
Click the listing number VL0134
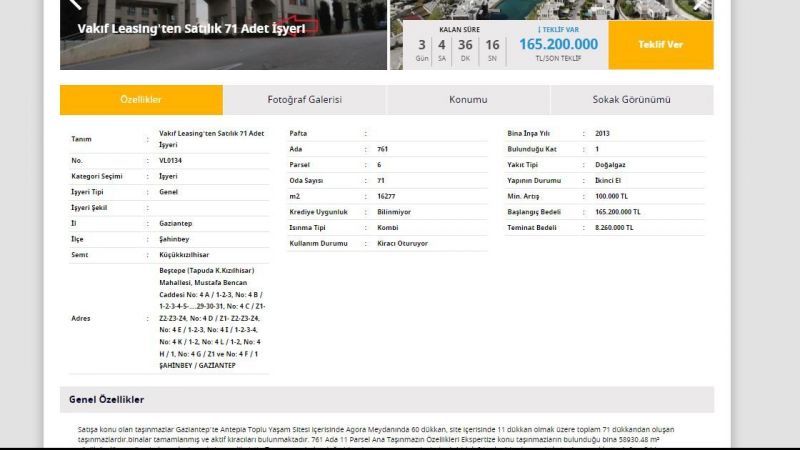[171, 160]
